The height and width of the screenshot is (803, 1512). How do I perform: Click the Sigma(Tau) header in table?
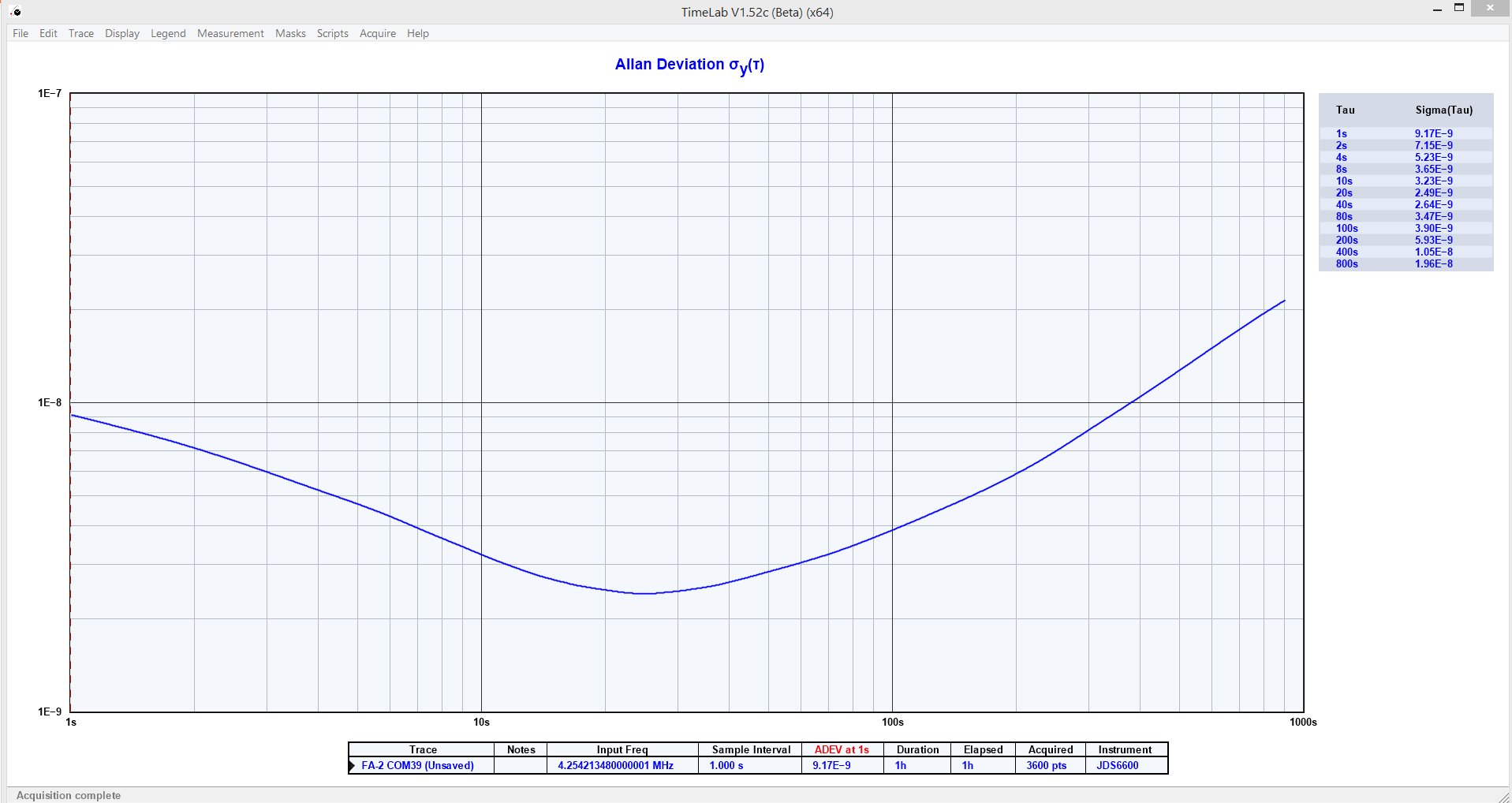1443,110
